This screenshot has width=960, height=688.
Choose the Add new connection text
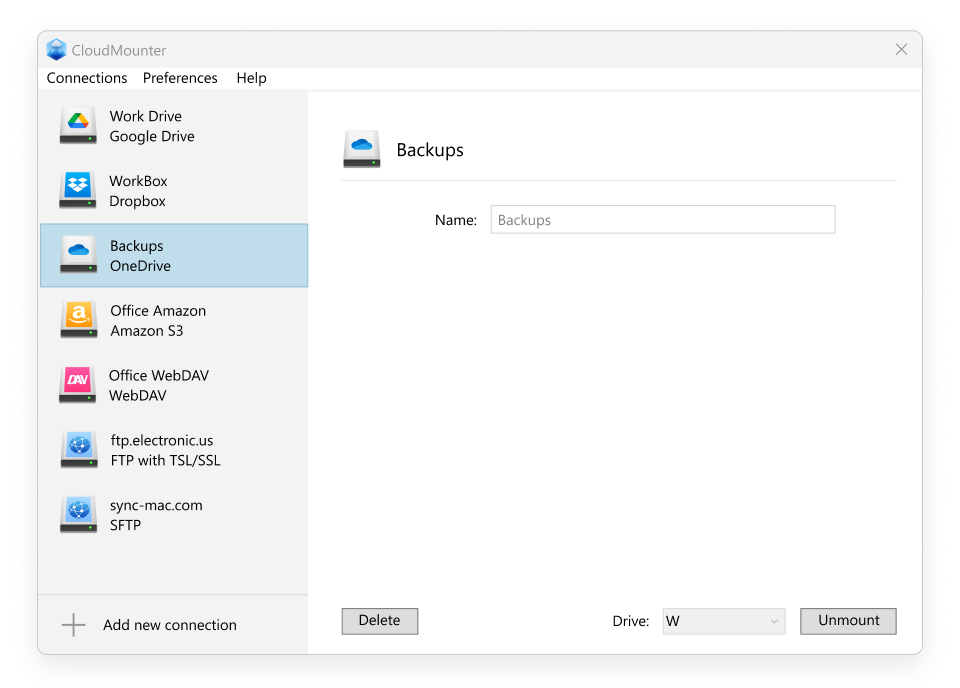[x=170, y=626]
